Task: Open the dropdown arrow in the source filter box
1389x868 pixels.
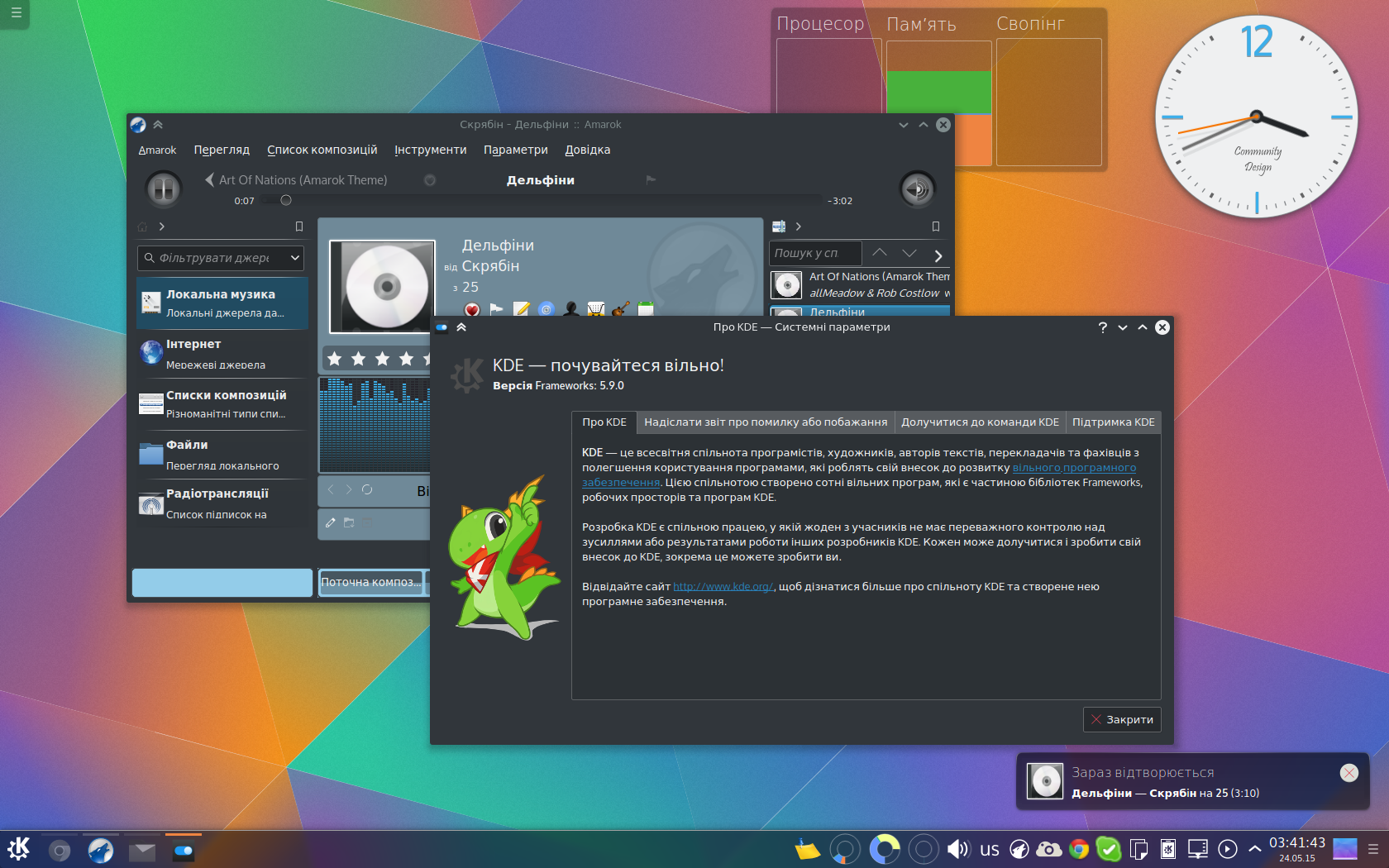Action: (x=294, y=258)
